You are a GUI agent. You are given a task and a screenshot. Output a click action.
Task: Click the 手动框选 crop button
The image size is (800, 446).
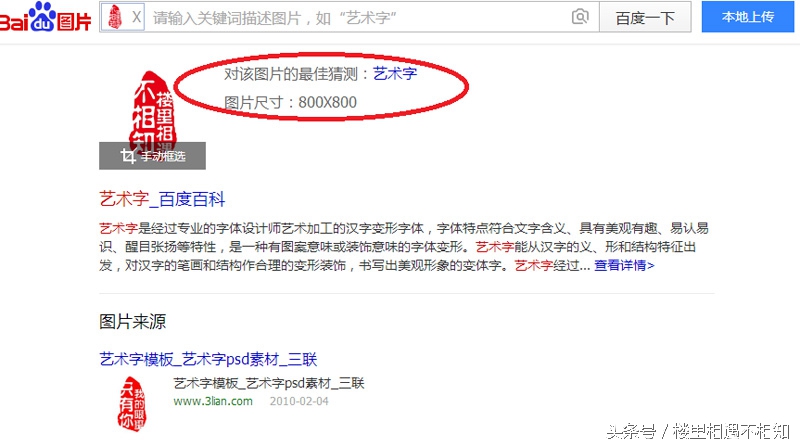(153, 156)
